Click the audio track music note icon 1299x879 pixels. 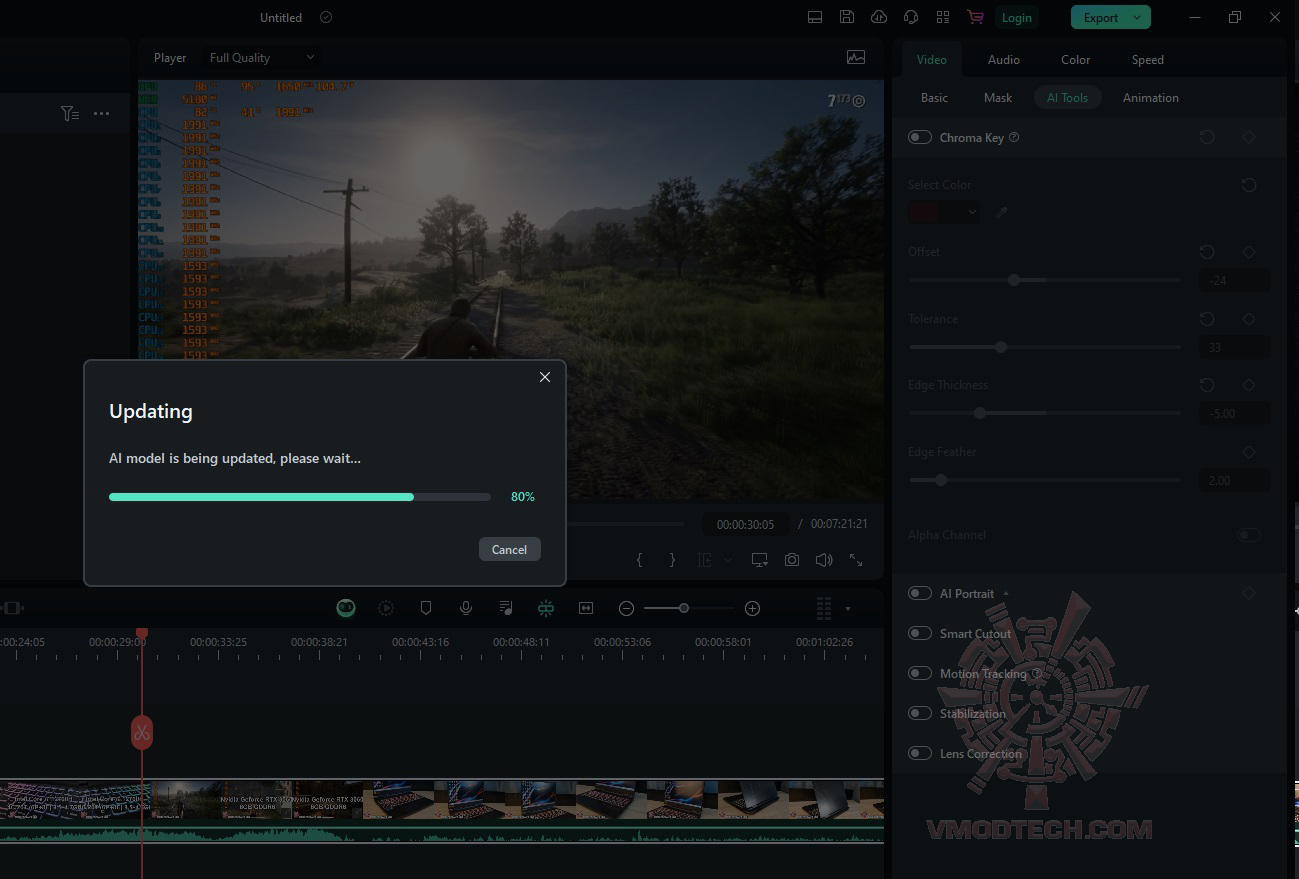pos(506,608)
